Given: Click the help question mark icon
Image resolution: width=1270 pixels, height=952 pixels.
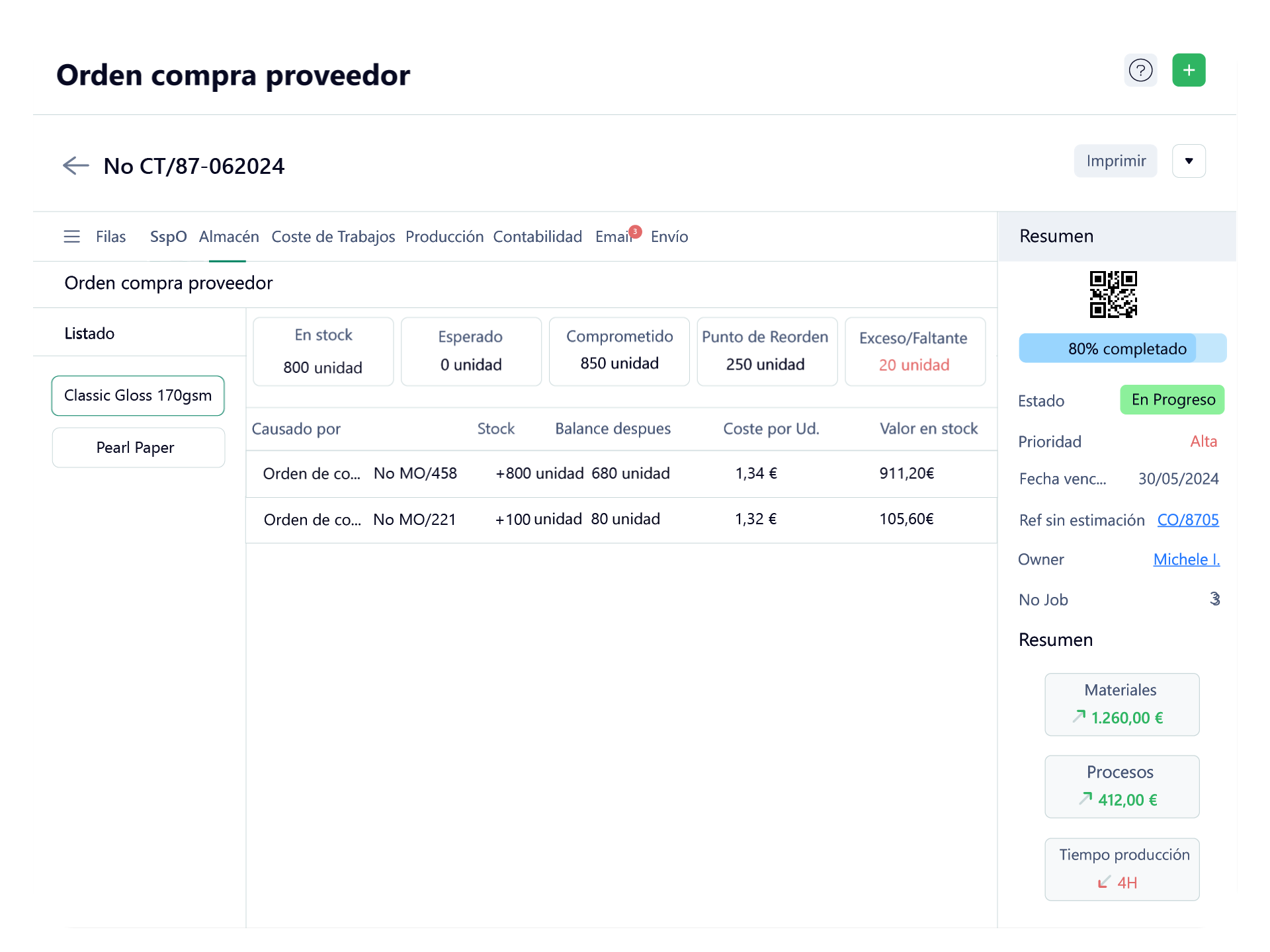Looking at the screenshot, I should click(x=1140, y=70).
